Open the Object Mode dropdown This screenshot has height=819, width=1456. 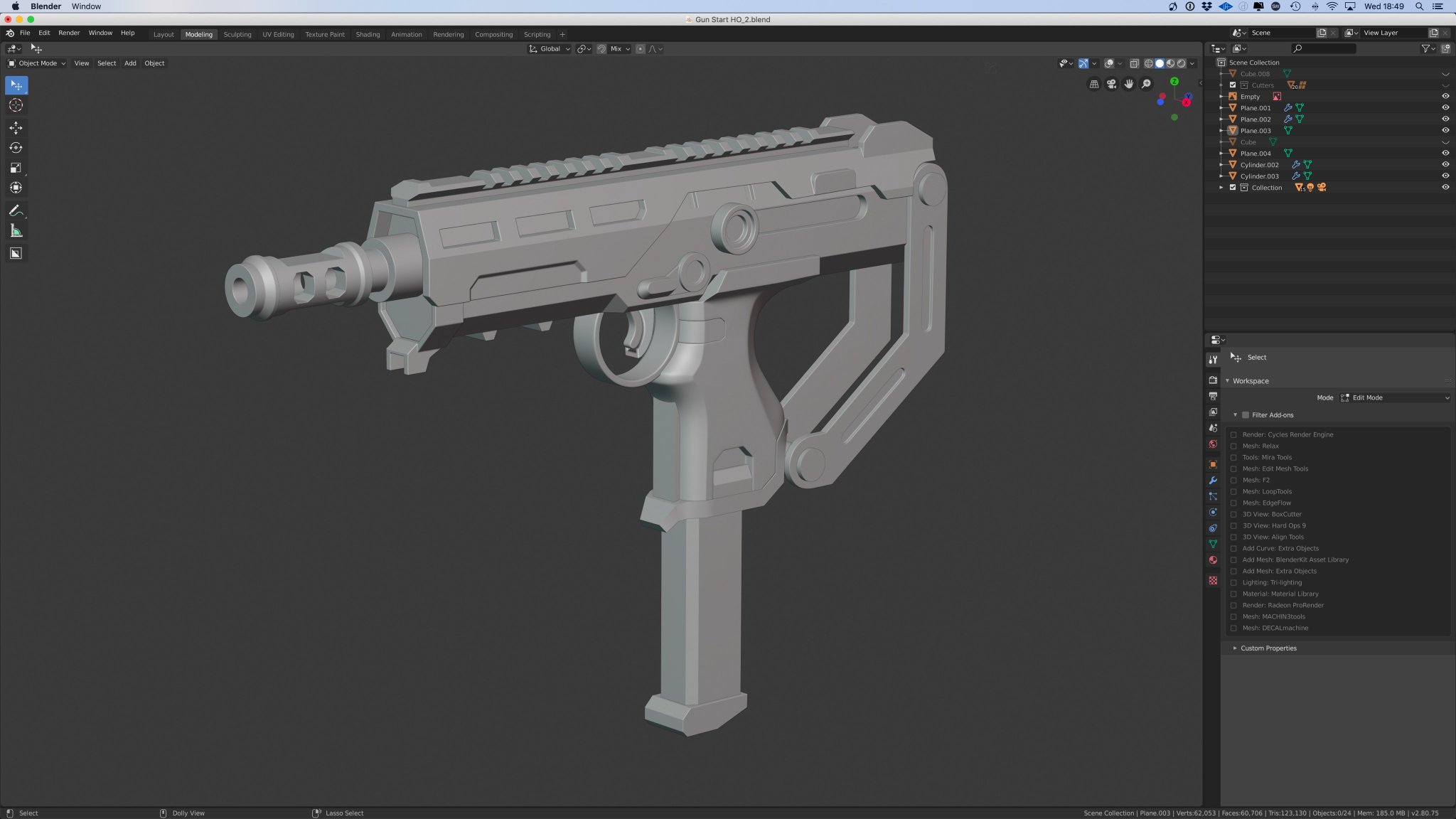tap(37, 63)
